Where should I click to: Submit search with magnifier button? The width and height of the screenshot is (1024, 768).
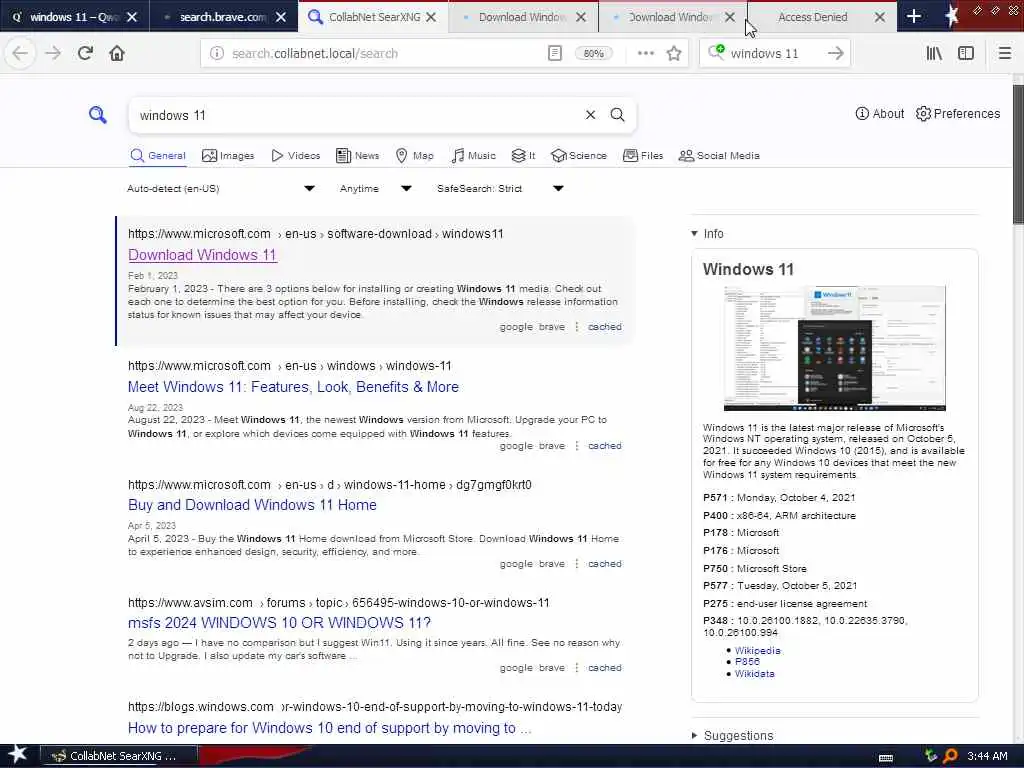617,115
